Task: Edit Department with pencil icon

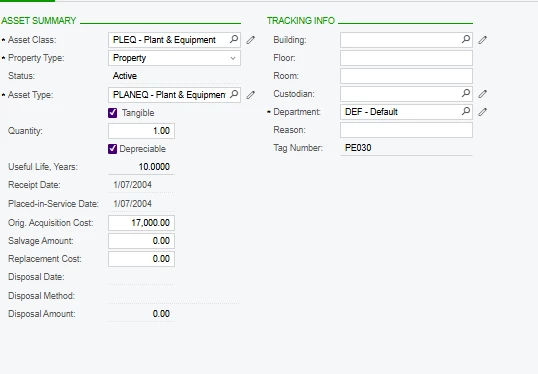Action: pos(482,112)
